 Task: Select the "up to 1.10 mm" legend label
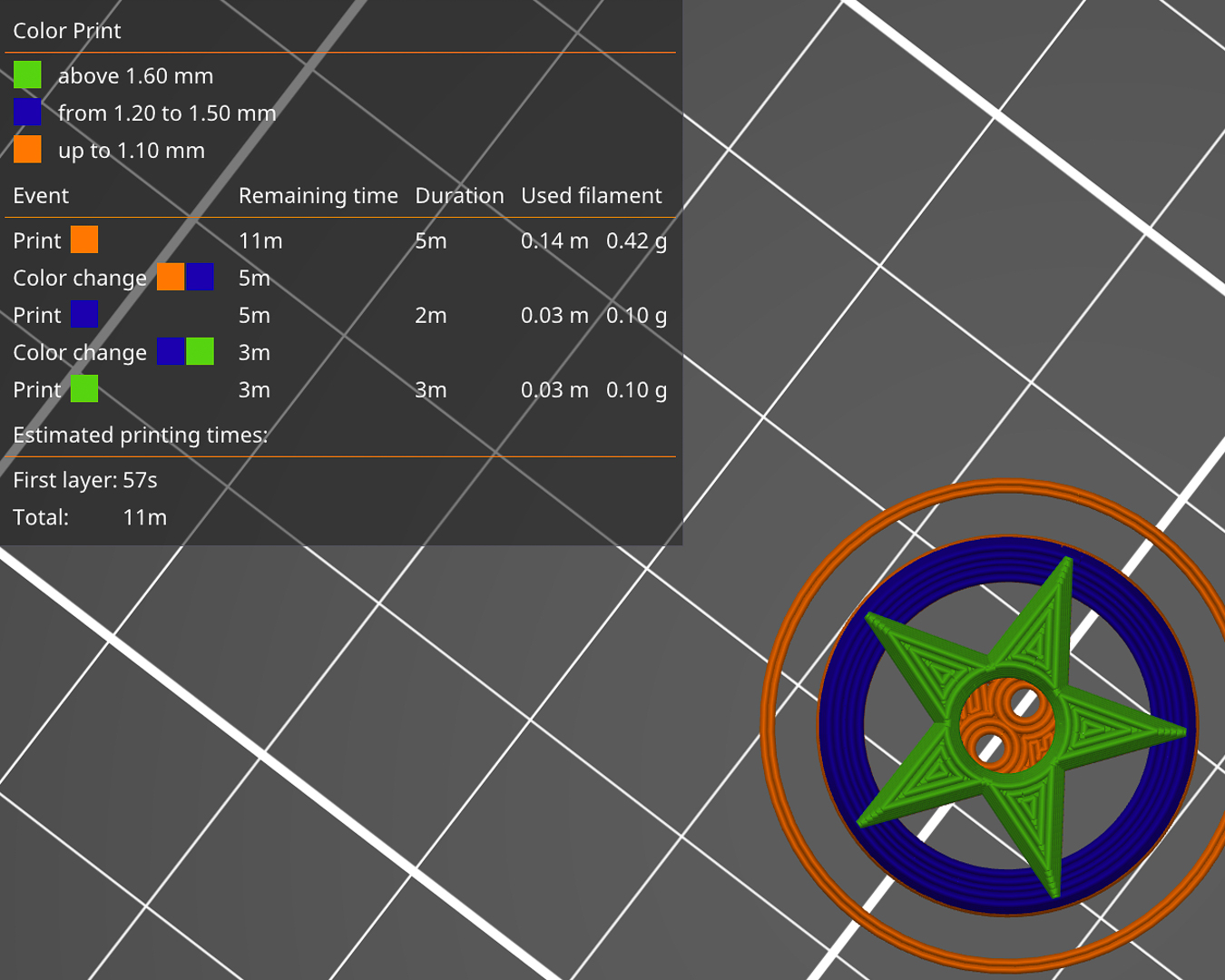[x=132, y=151]
